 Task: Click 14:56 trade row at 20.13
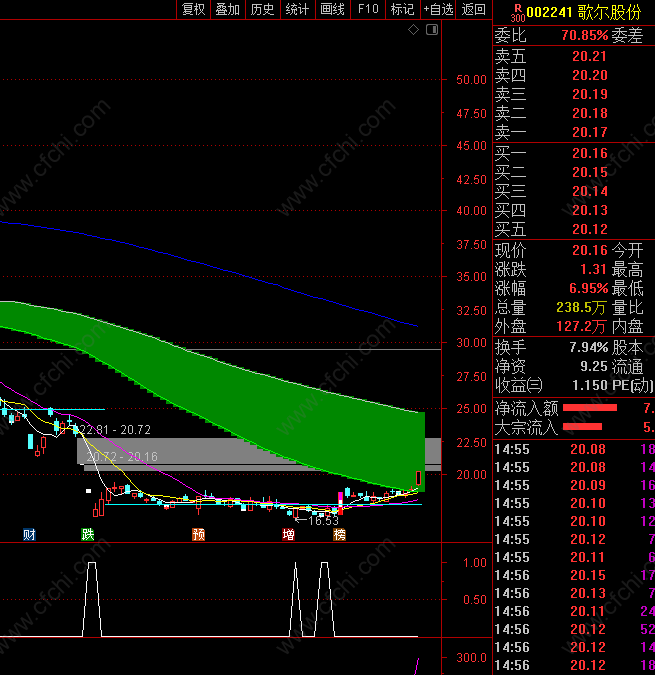point(574,593)
